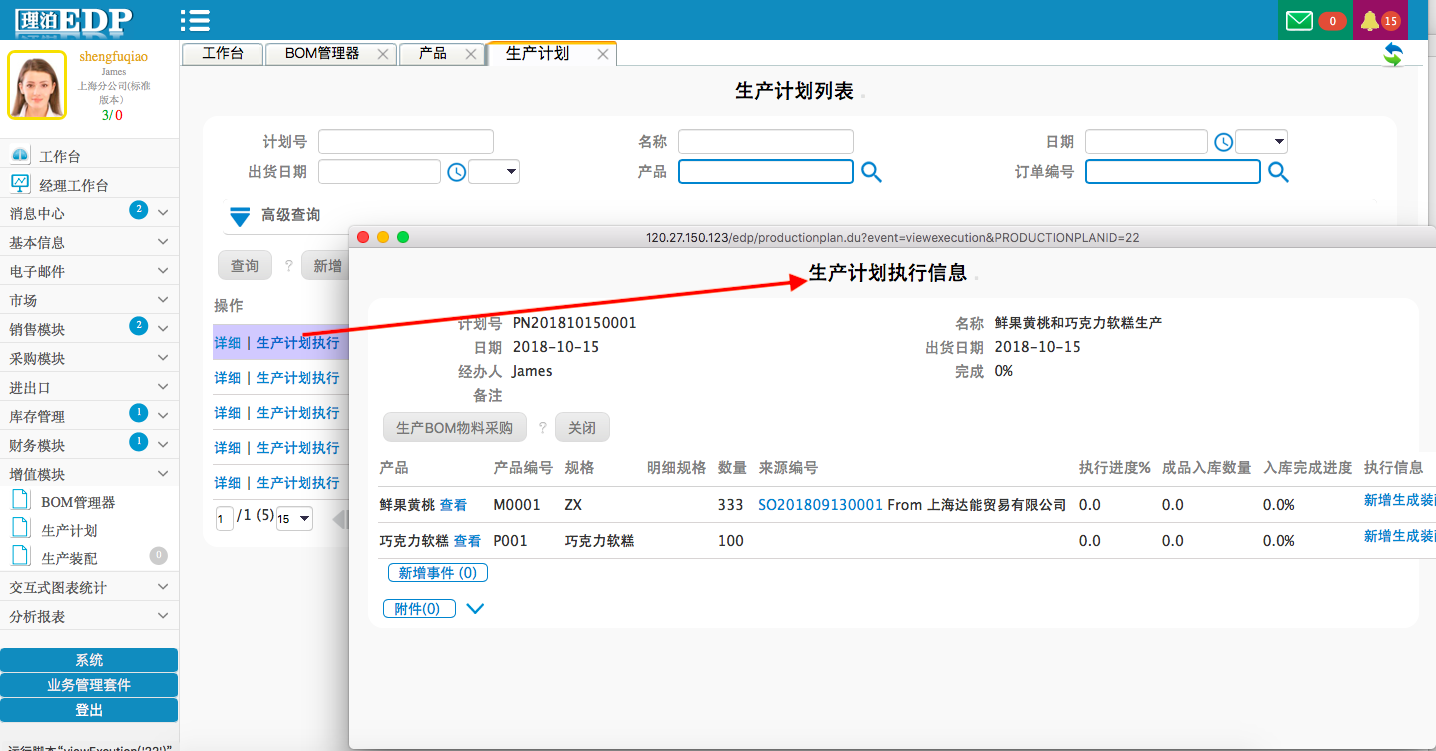Screen dimensions: 1436x751
Task: Click the clock icon next to 出货日期 field
Action: point(456,172)
